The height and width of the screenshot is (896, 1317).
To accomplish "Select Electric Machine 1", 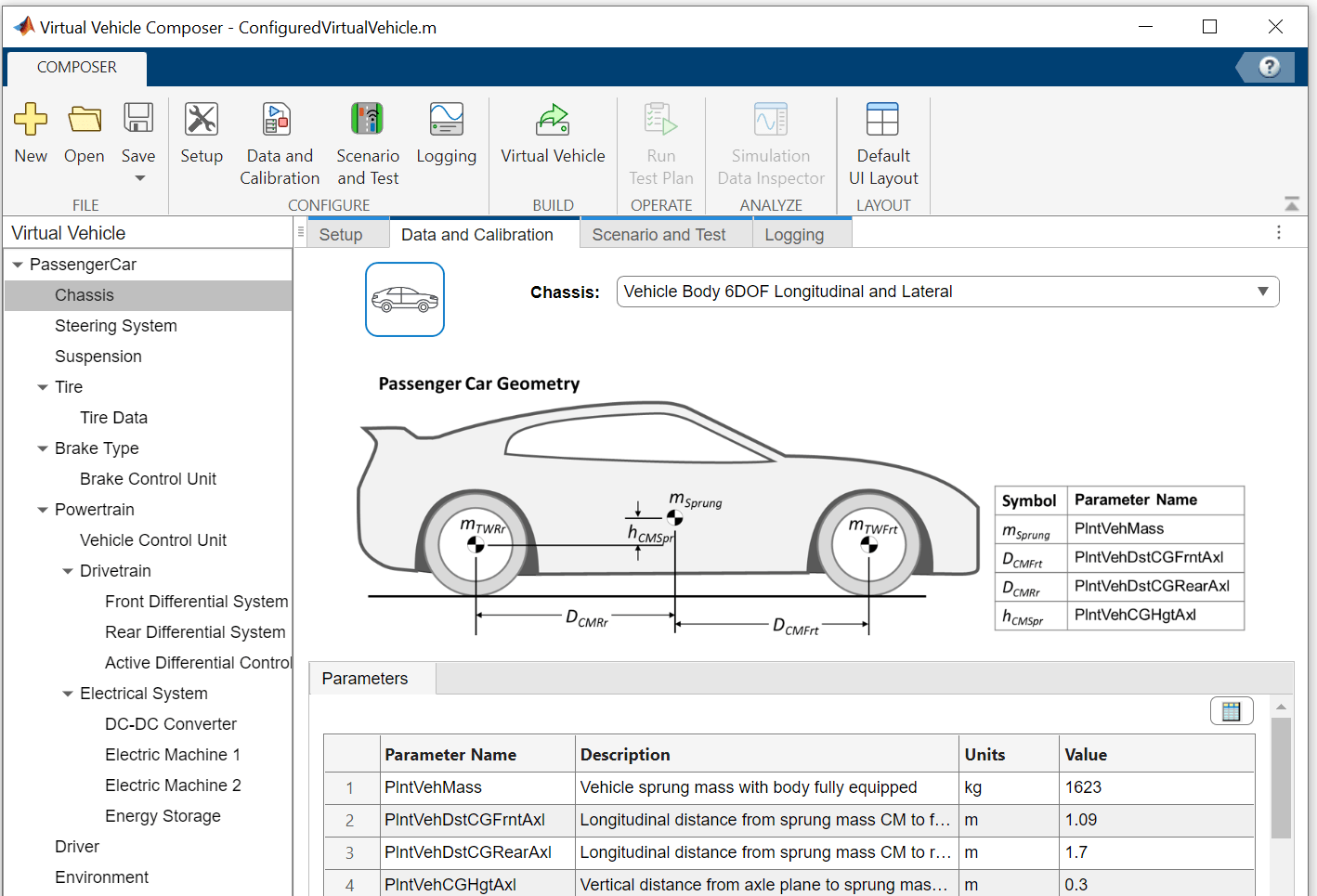I will point(173,755).
